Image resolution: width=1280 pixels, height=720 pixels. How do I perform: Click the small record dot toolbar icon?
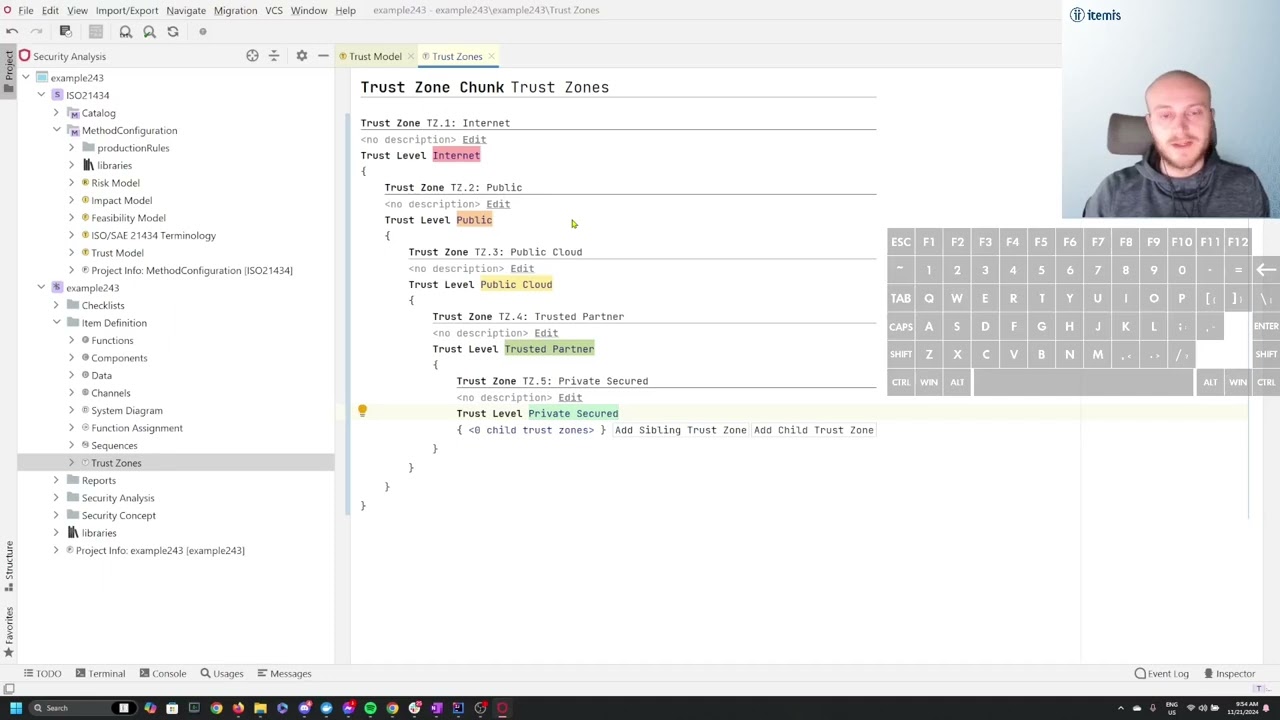[202, 32]
